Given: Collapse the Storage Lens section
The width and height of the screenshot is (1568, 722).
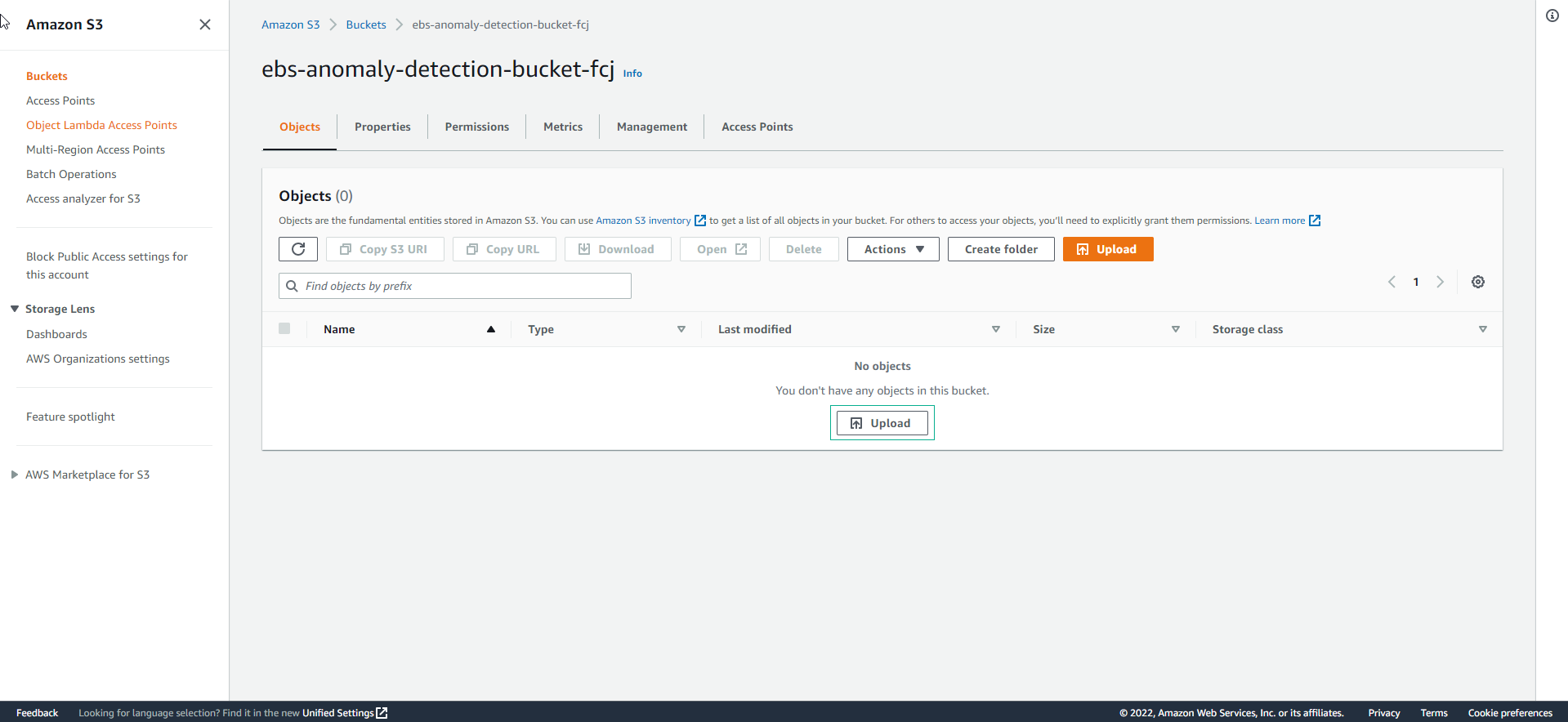Looking at the screenshot, I should coord(15,309).
